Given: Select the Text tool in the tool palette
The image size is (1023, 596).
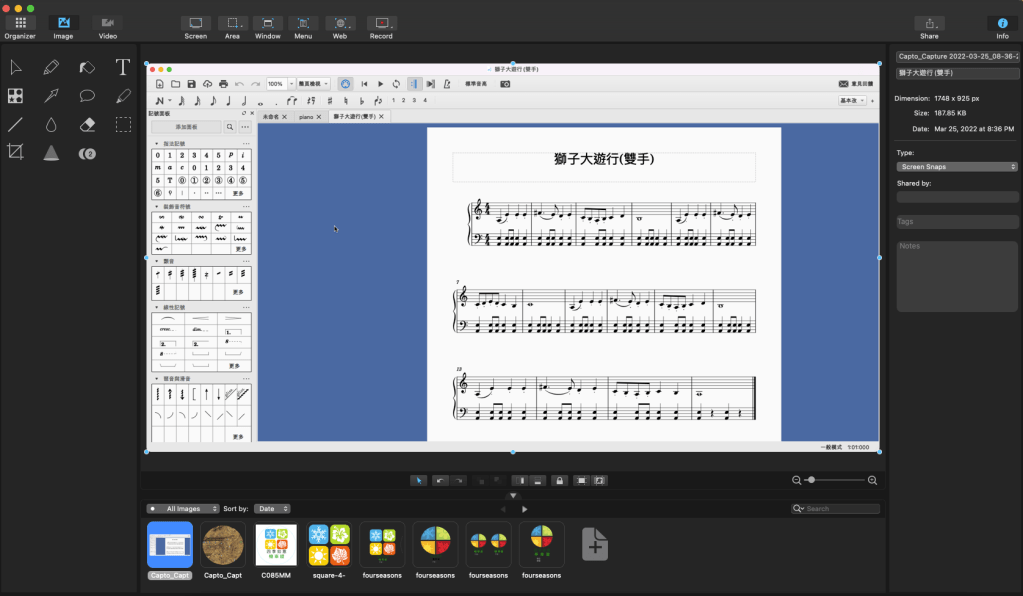Looking at the screenshot, I should tap(122, 67).
